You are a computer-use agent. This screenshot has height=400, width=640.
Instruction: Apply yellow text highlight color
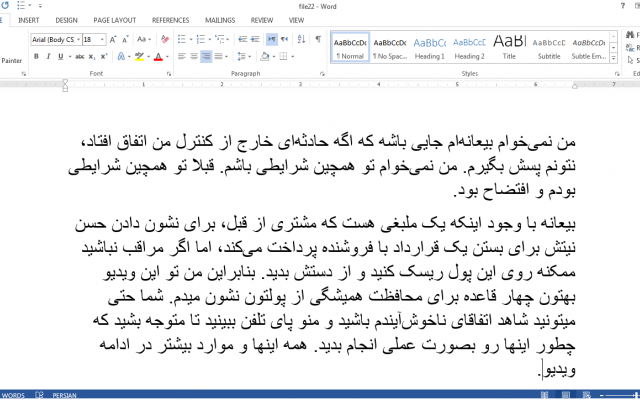140,56
